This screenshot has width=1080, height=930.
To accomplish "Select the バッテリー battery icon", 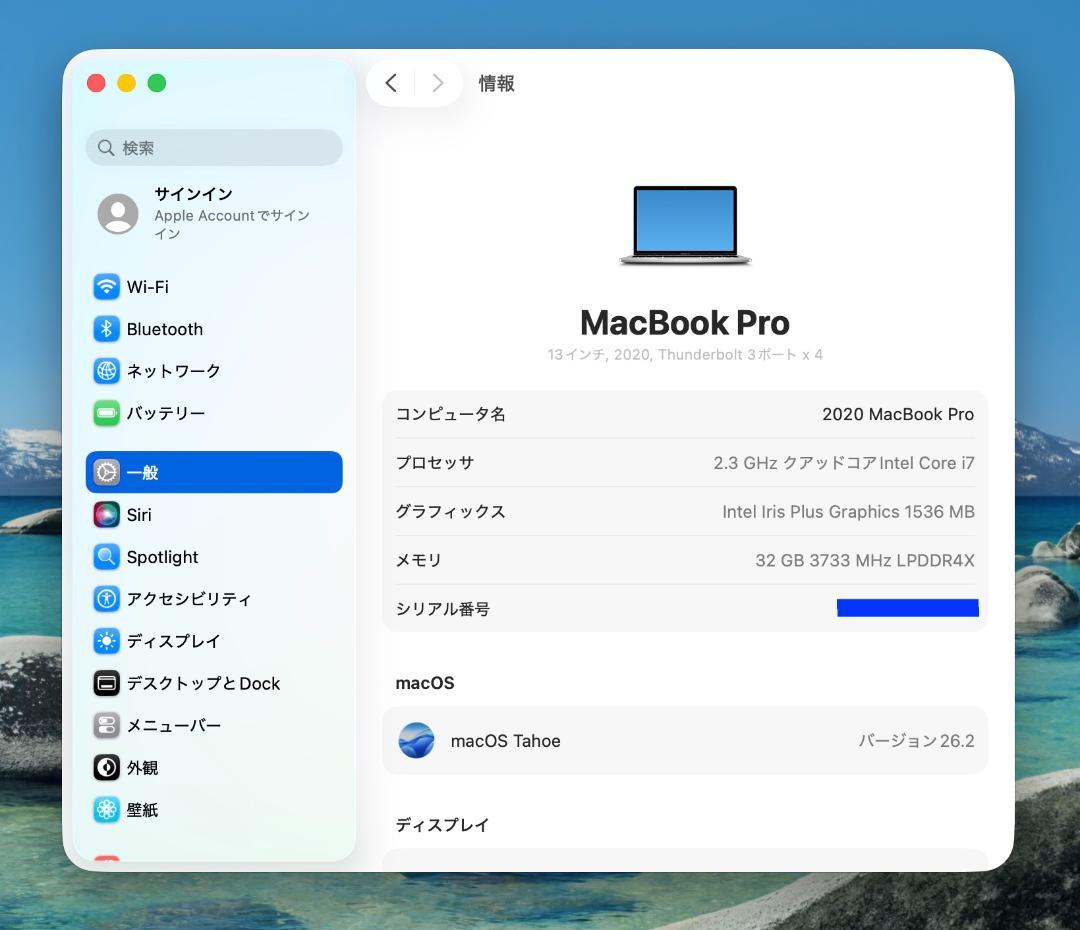I will (106, 413).
